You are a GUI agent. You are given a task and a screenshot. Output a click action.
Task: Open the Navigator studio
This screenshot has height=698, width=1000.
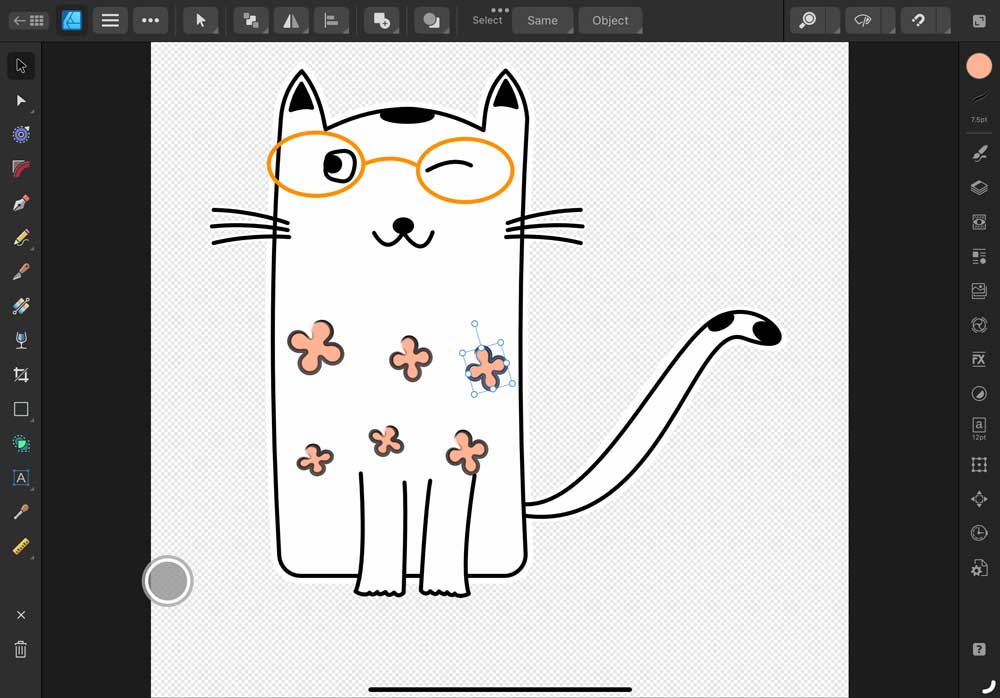coord(979,499)
